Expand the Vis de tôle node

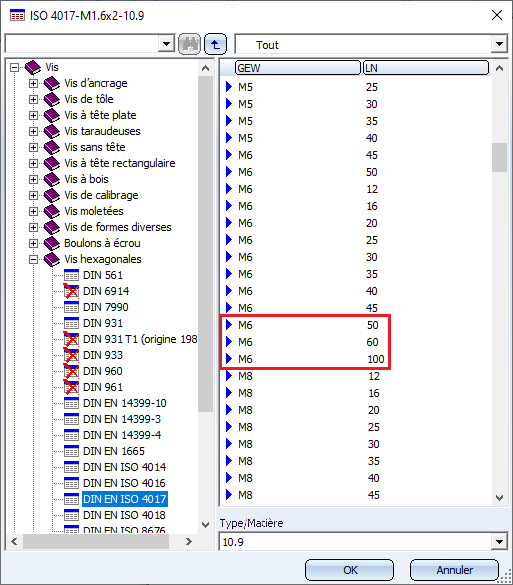tap(33, 100)
